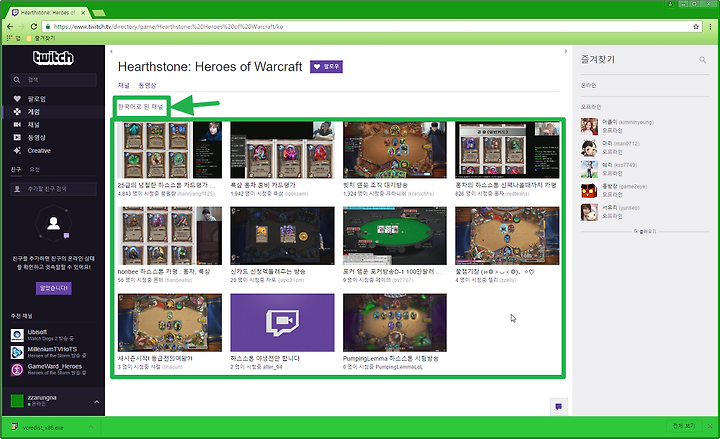
Task: Click the Ubisoft recommended channel avatar
Action: [x=17, y=335]
